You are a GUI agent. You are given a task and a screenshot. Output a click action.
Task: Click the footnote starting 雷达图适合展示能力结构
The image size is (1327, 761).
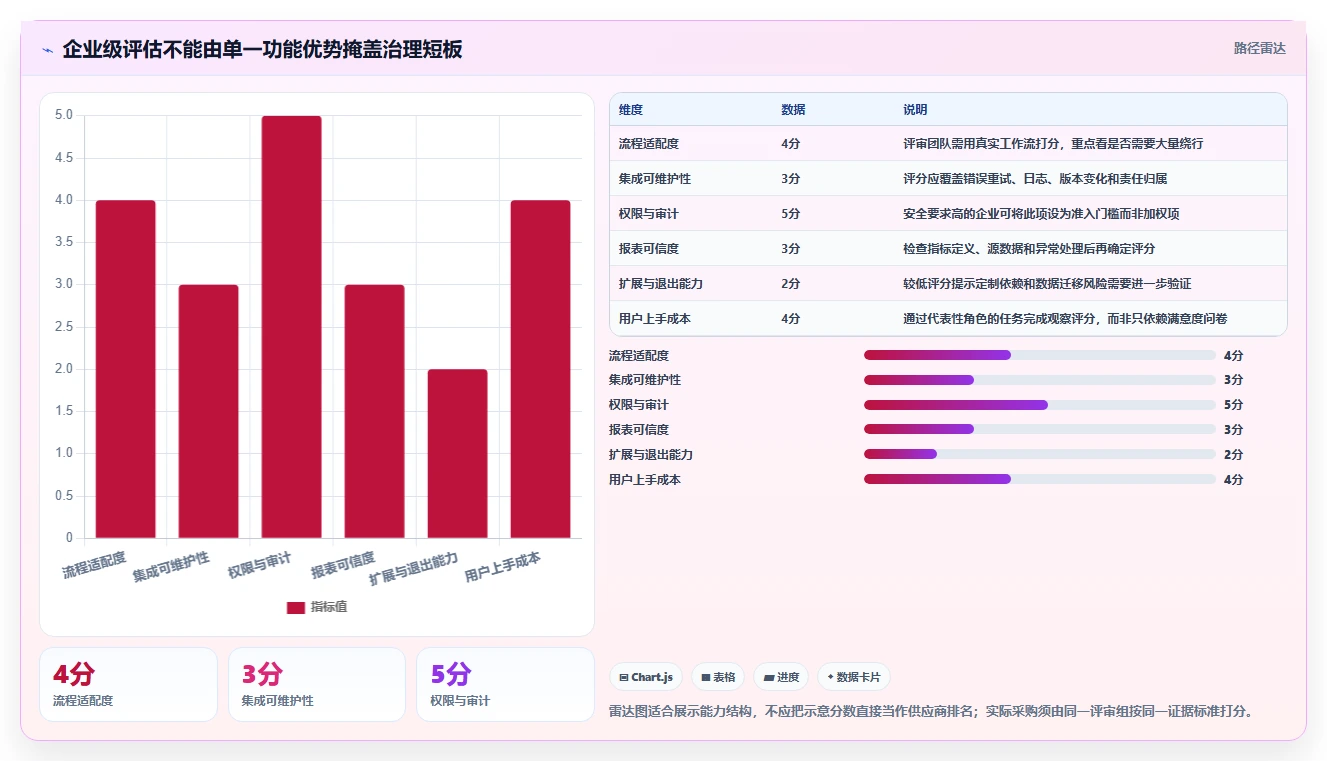coord(931,711)
